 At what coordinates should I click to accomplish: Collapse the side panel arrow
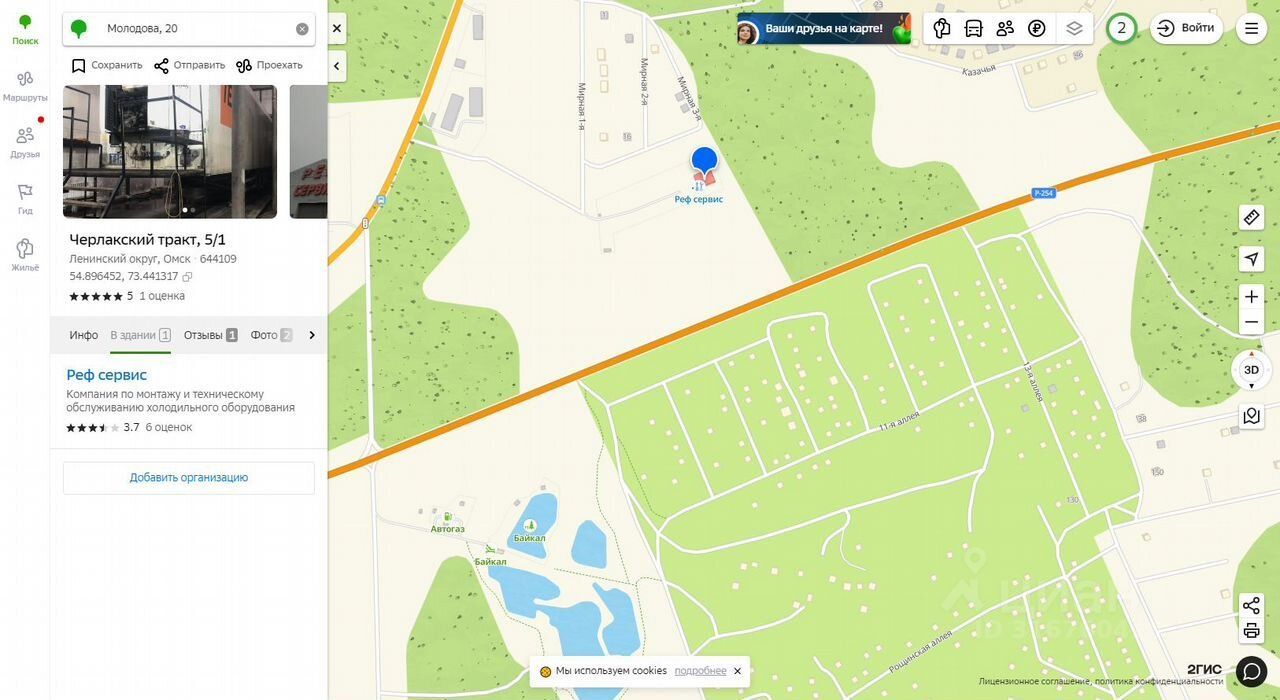[x=337, y=66]
